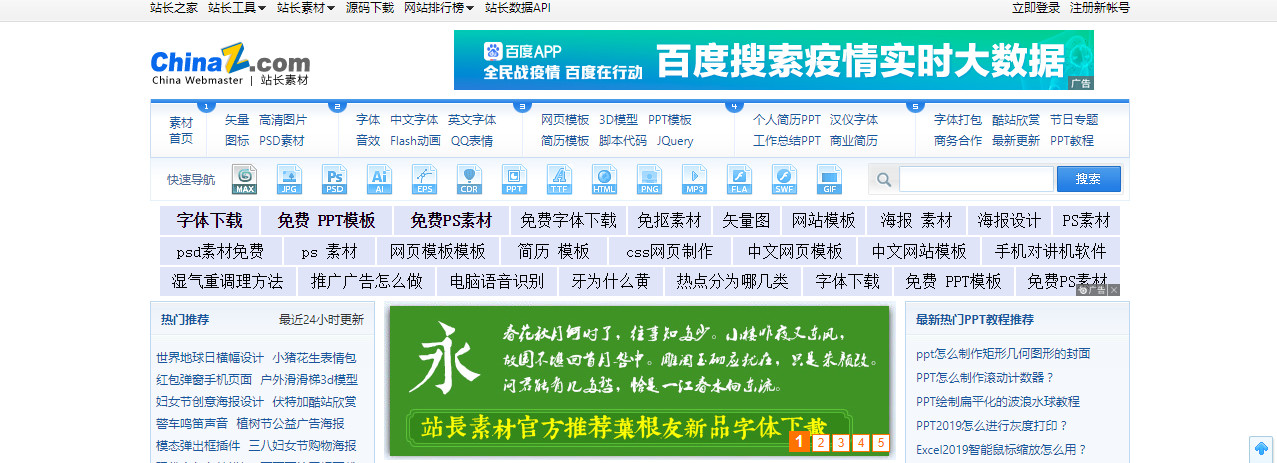The width and height of the screenshot is (1277, 463).
Task: Click the 立即登录 login link
Action: (1036, 8)
